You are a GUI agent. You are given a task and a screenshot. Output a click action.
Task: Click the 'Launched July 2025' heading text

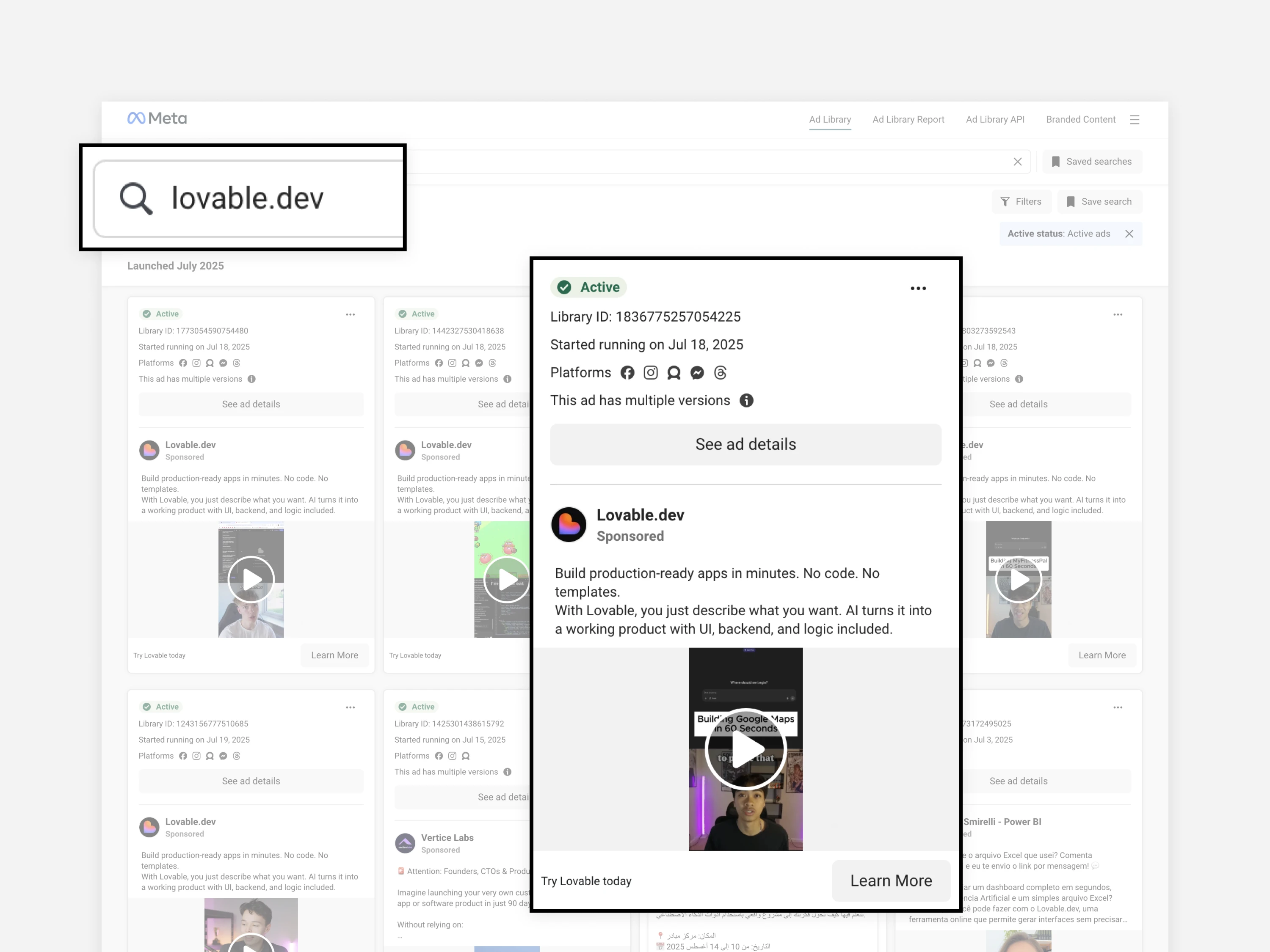(x=175, y=266)
